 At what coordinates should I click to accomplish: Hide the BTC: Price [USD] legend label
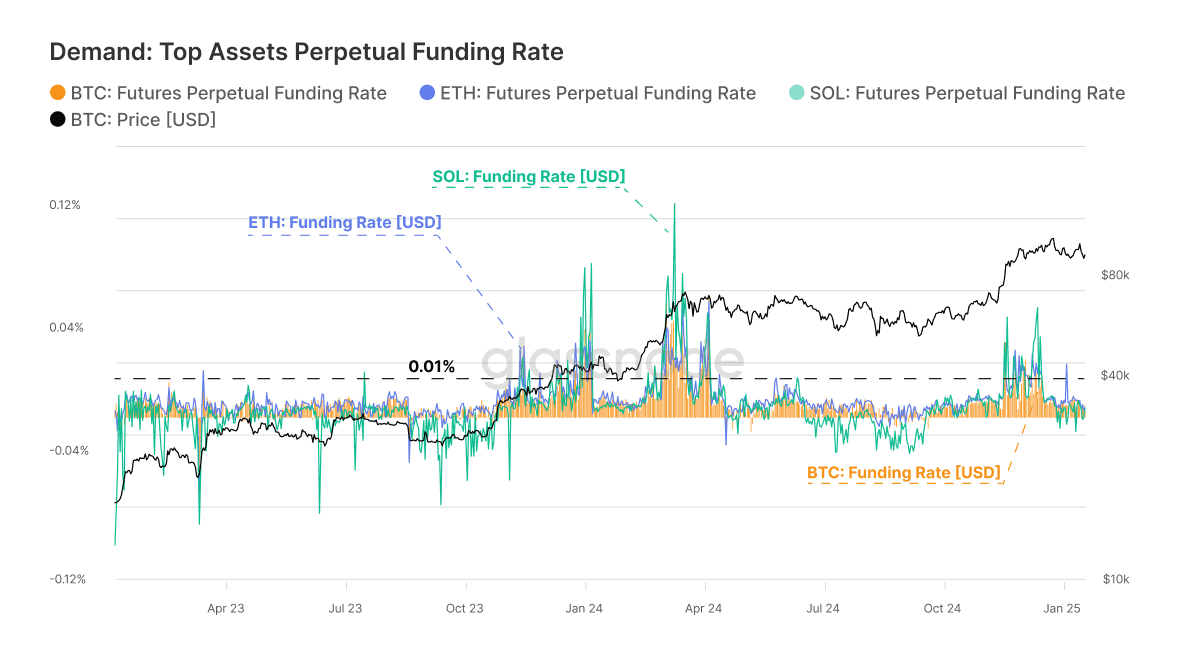click(143, 120)
